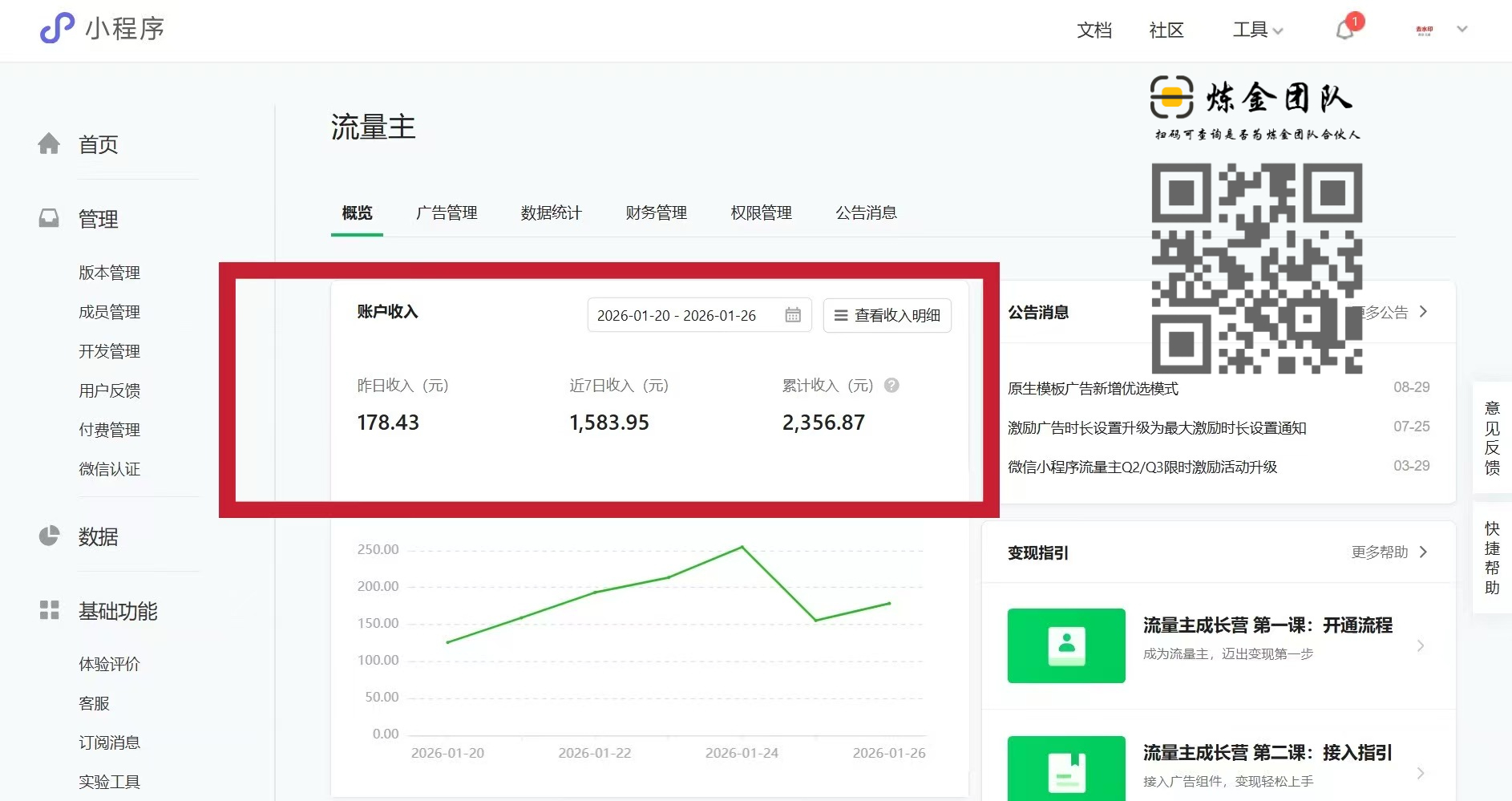
Task: Click the 2026-01-20 - 2026-01-26 date field
Action: point(677,315)
